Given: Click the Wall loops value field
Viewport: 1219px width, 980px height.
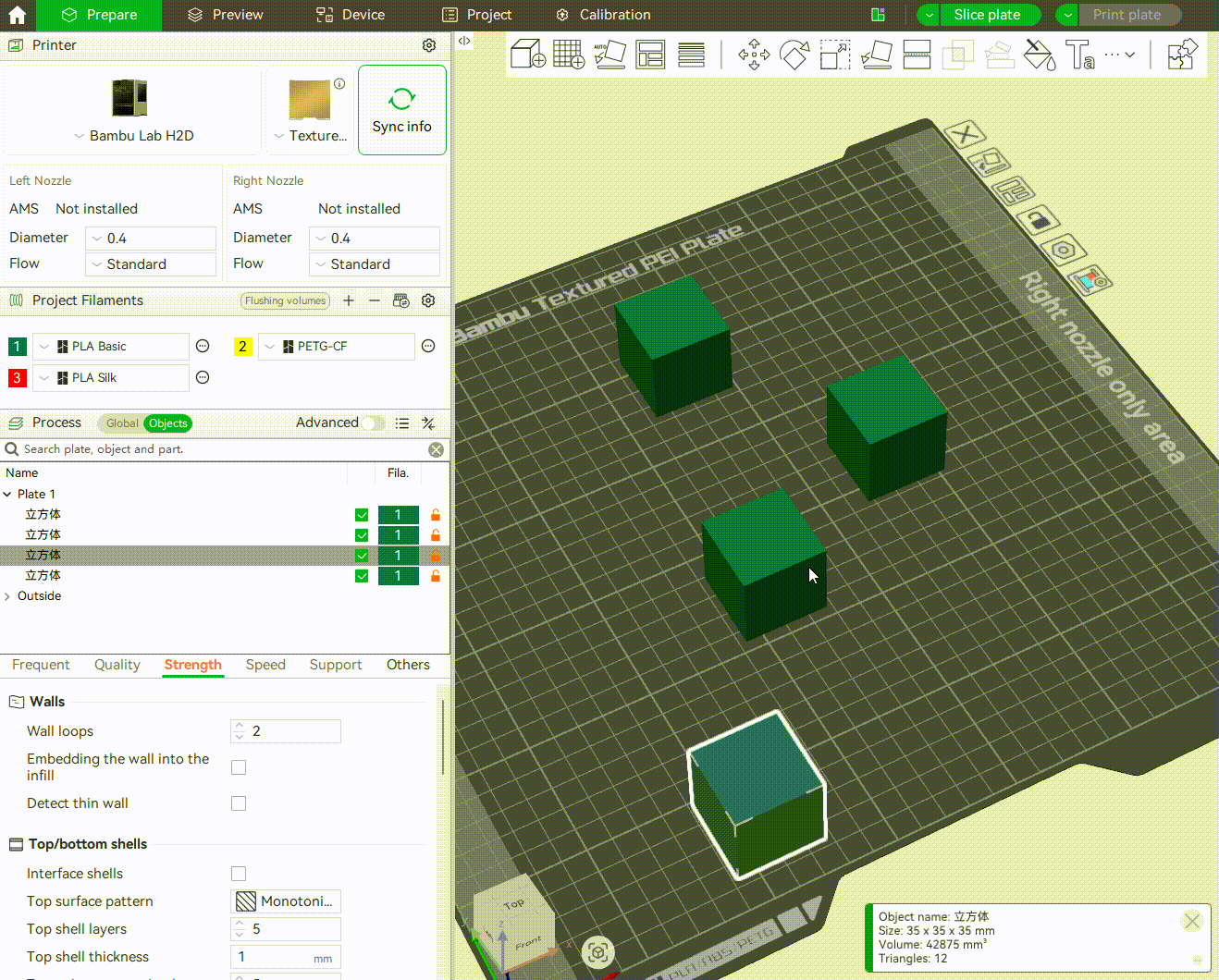Looking at the screenshot, I should 286,731.
